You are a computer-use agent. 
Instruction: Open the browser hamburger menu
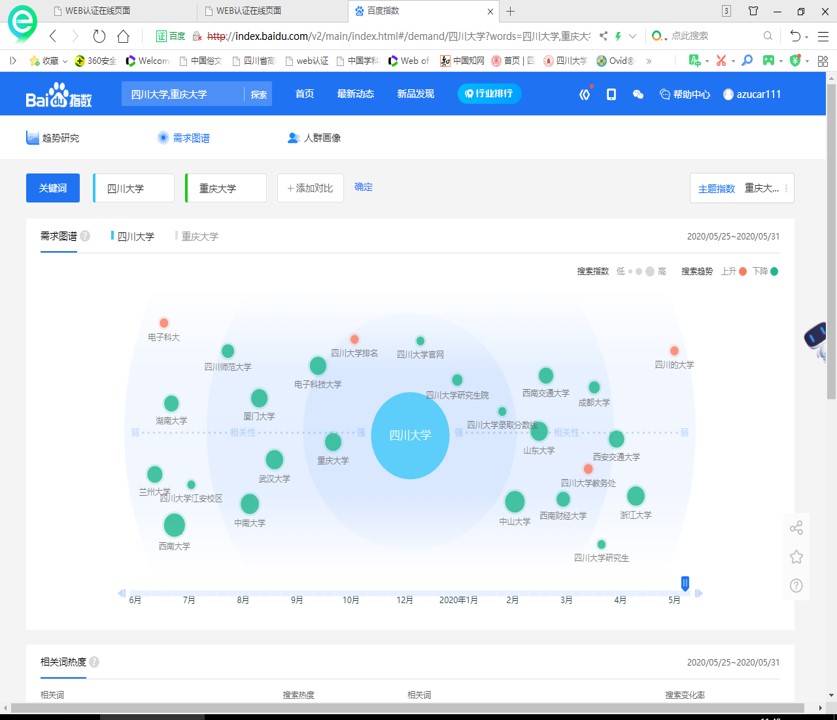pyautogui.click(x=823, y=36)
